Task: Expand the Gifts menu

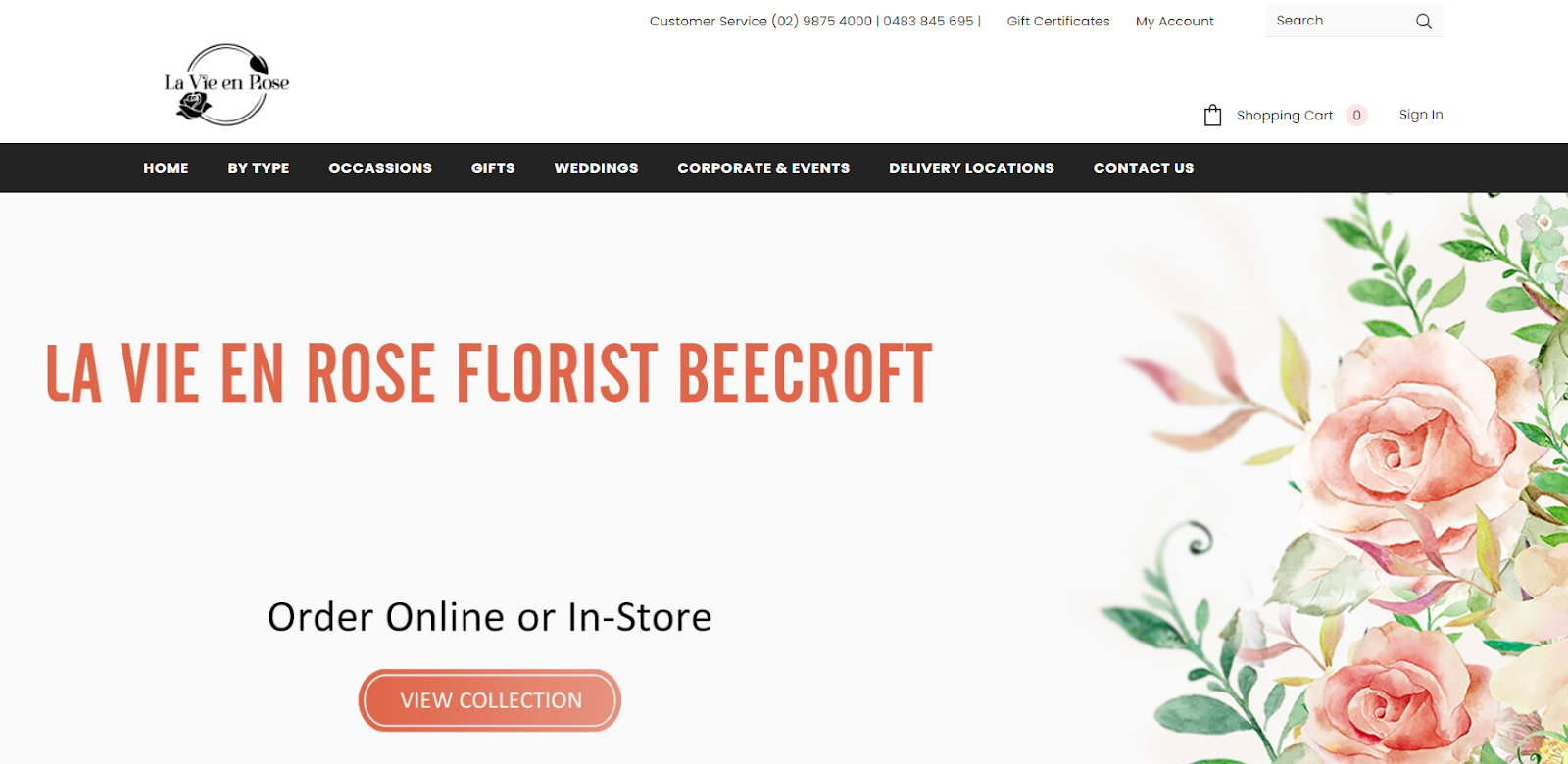Action: point(493,168)
